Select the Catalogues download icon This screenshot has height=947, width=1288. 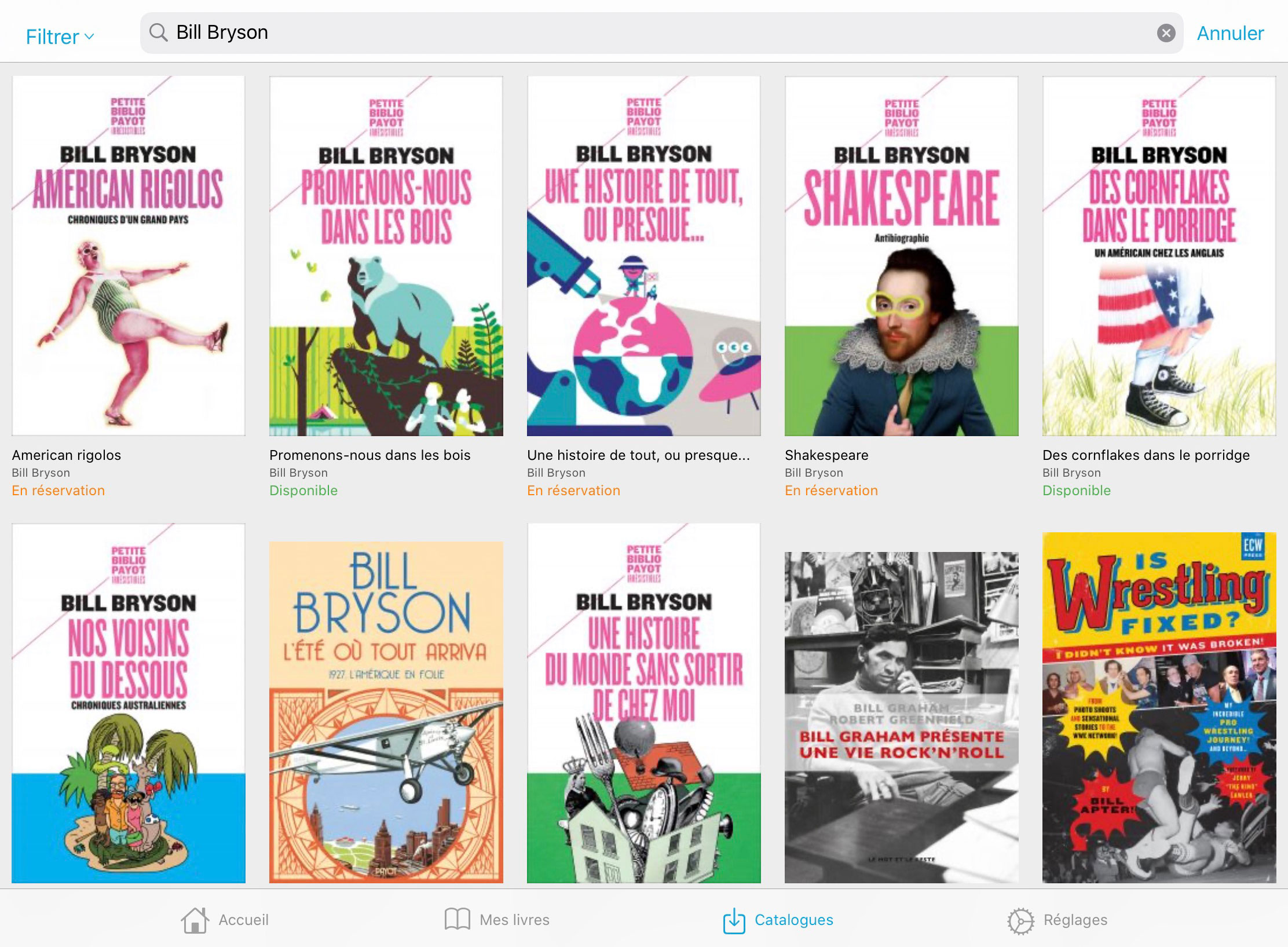[734, 920]
